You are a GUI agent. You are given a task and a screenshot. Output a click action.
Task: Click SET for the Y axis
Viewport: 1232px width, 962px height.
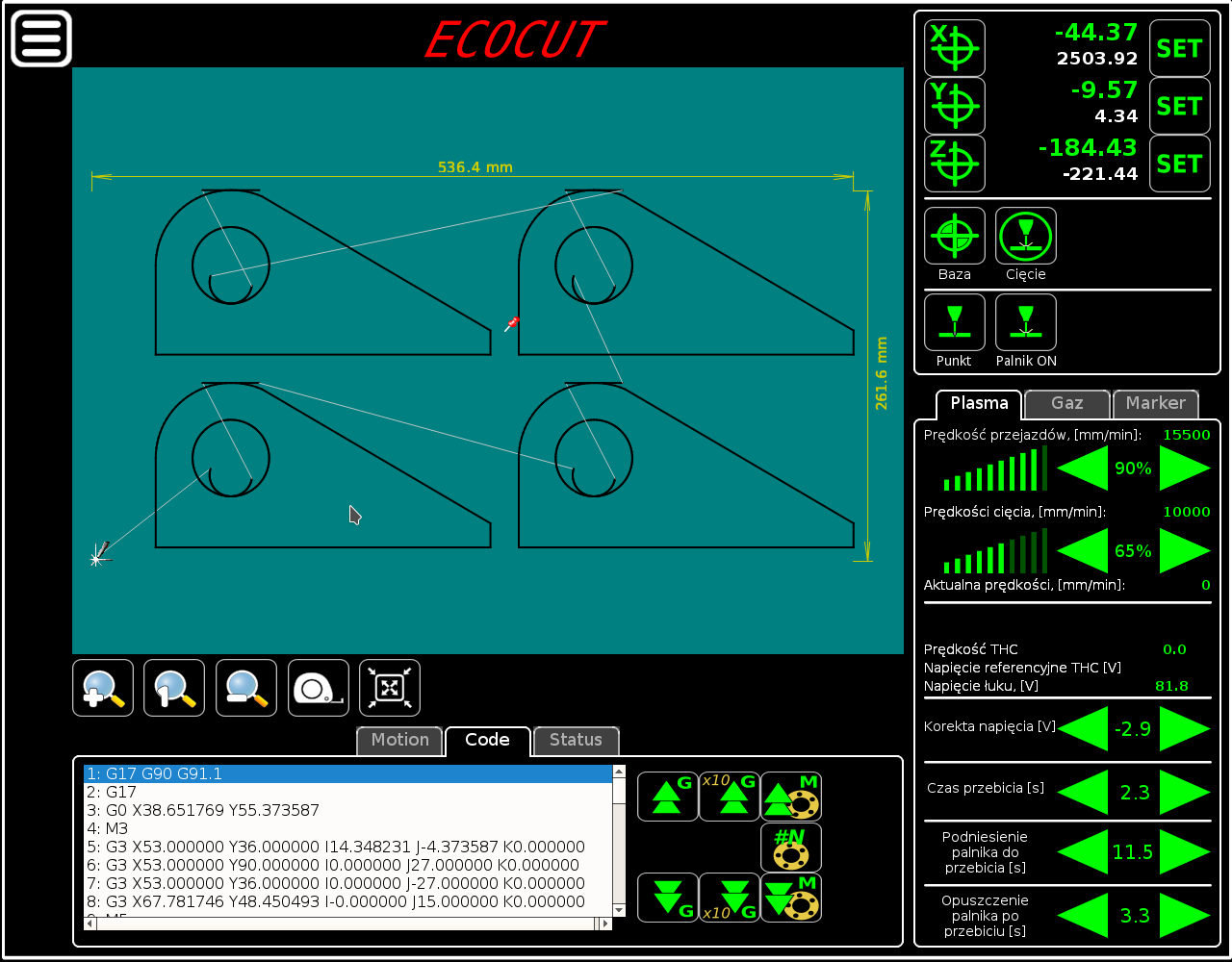pos(1180,106)
